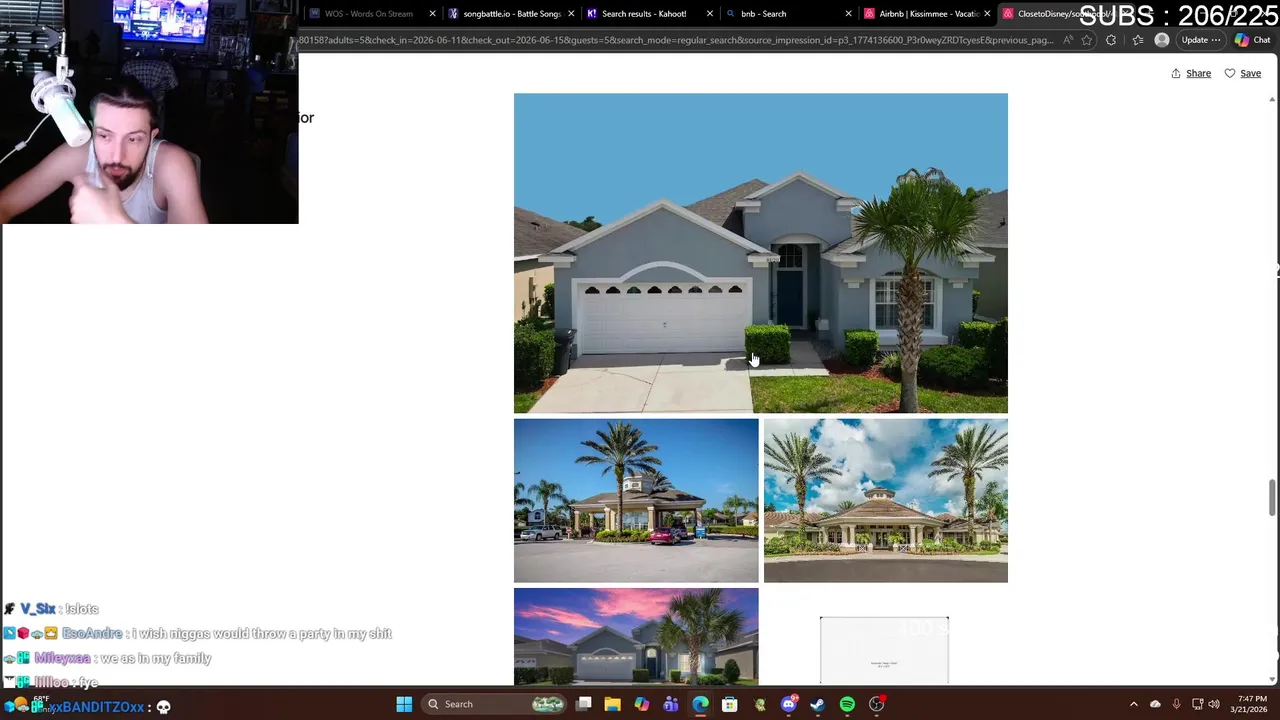Switch to songbattle.io Battle Songs tab

coord(512,14)
